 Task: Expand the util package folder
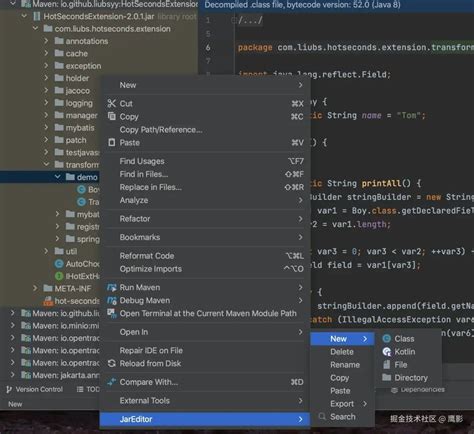(x=46, y=251)
